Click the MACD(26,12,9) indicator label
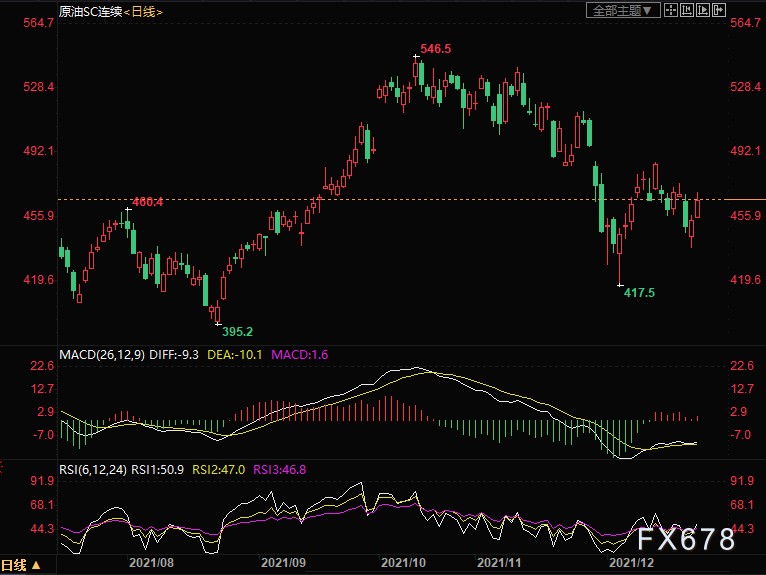 [102, 355]
